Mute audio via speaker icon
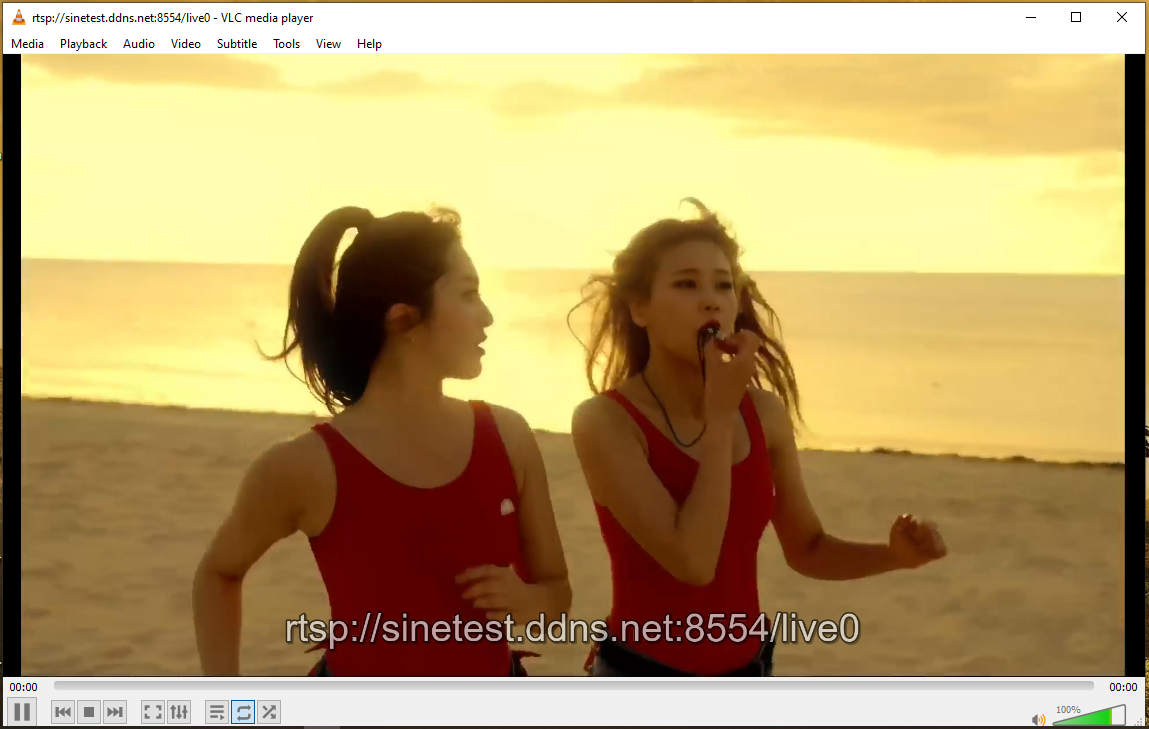1149x729 pixels. point(1038,719)
